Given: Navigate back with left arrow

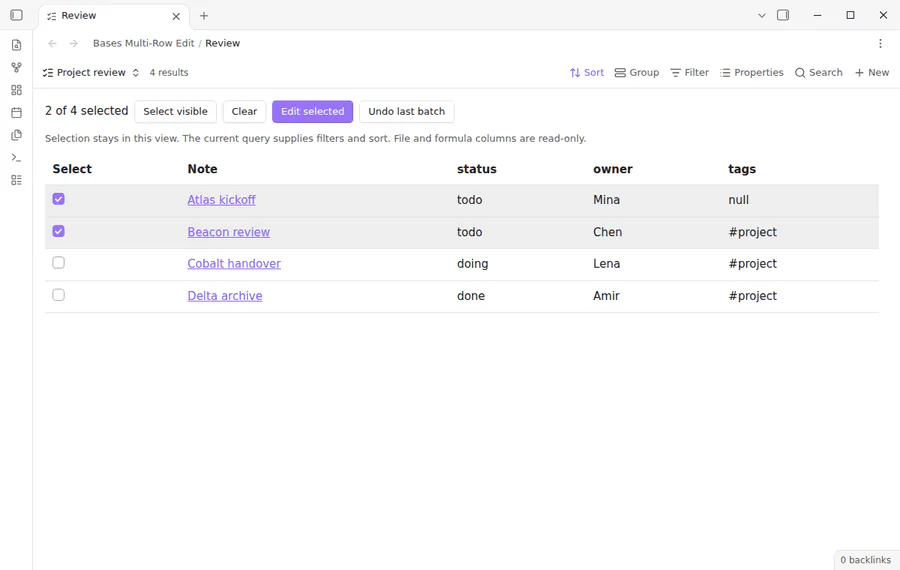Looking at the screenshot, I should click(52, 43).
